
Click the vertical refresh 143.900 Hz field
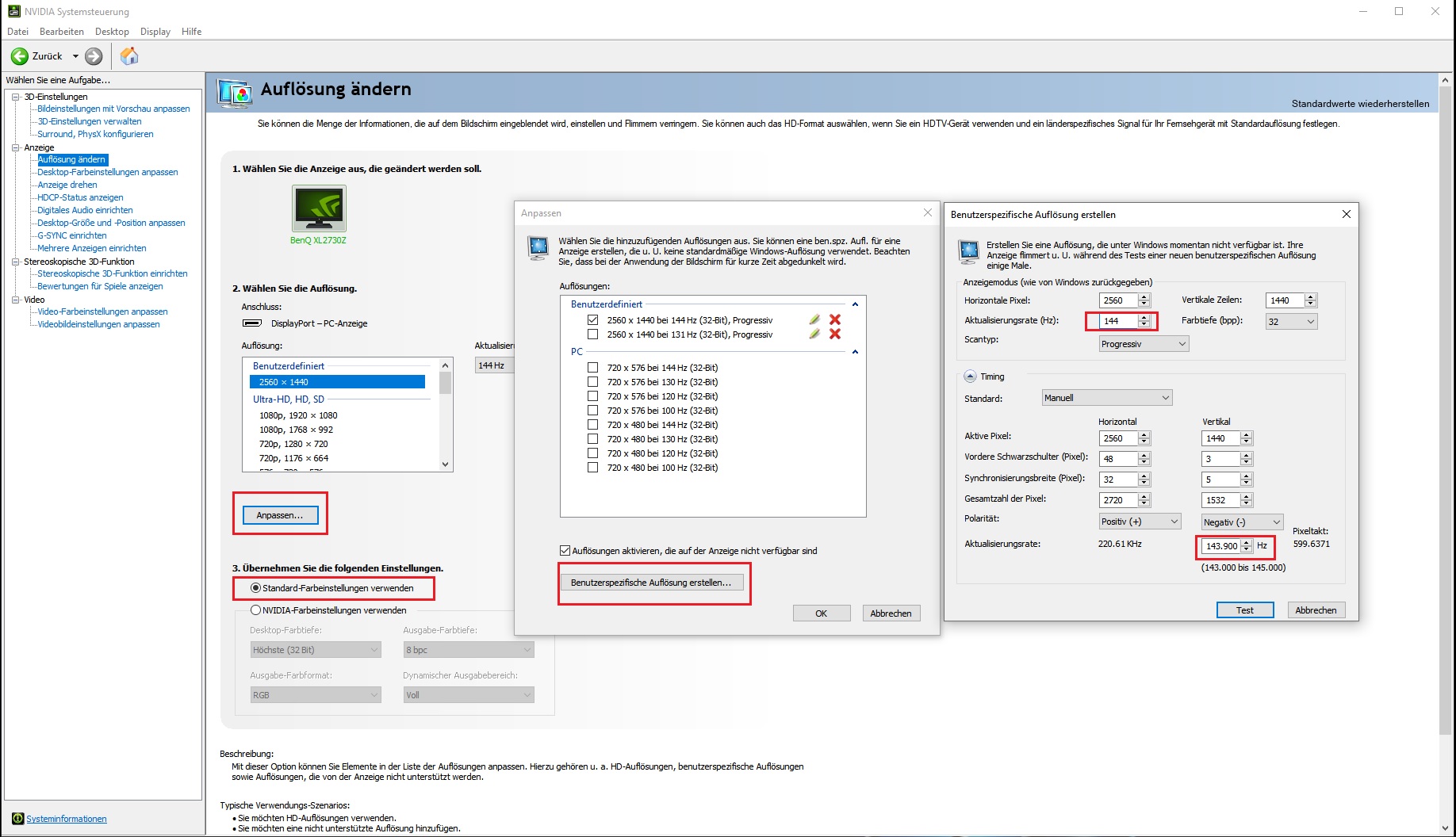pyautogui.click(x=1221, y=546)
